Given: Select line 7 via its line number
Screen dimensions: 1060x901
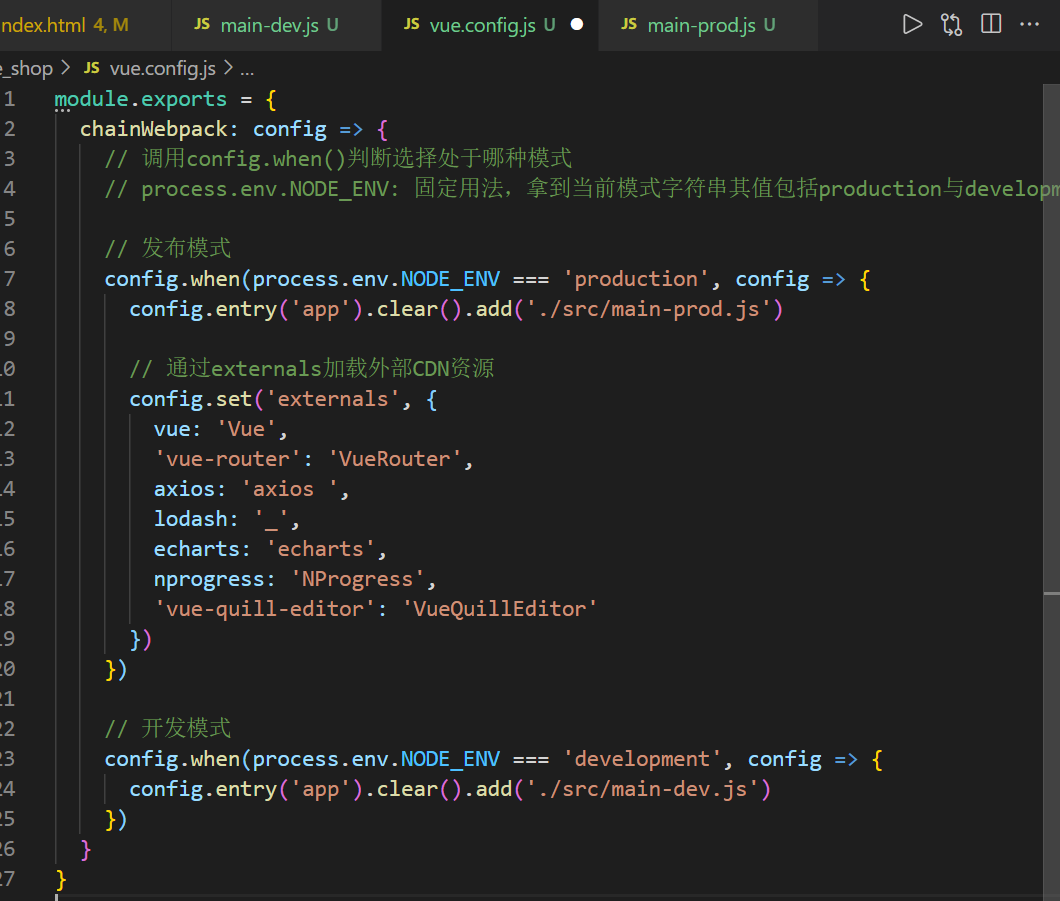Looking at the screenshot, I should pyautogui.click(x=9, y=279).
